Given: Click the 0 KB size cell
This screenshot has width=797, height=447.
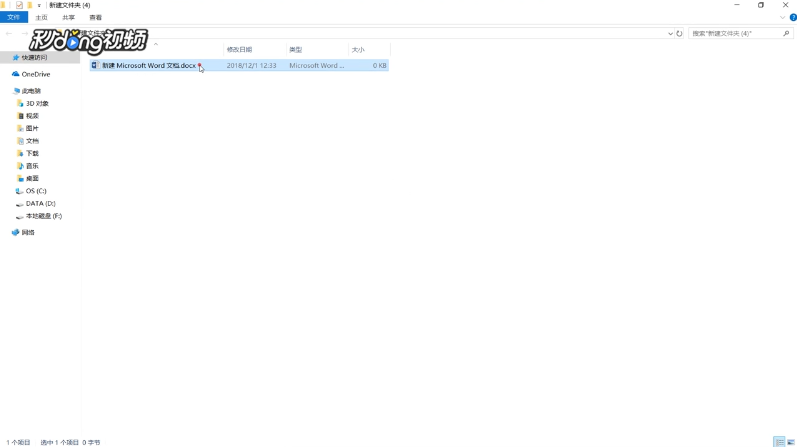Looking at the screenshot, I should tap(380, 65).
